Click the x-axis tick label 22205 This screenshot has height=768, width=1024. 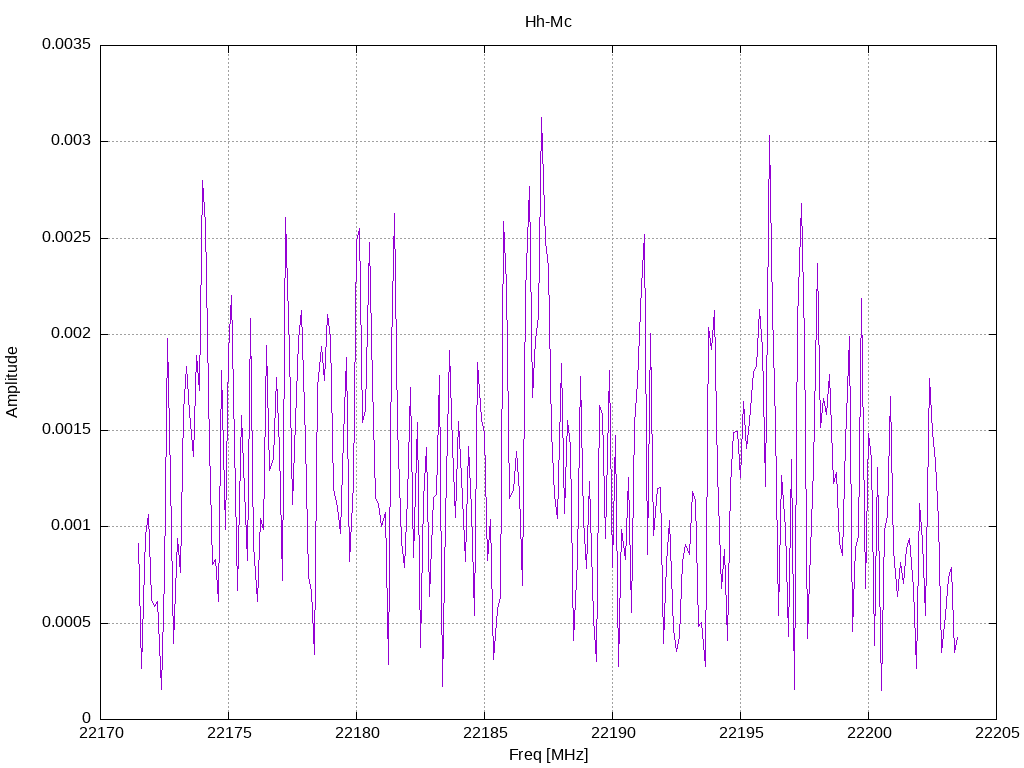click(997, 733)
